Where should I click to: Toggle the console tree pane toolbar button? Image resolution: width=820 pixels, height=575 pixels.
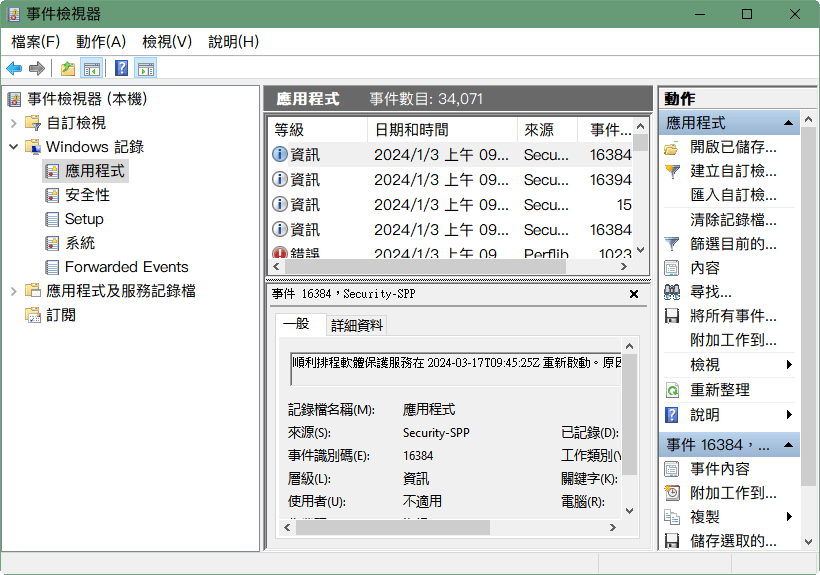[x=92, y=68]
